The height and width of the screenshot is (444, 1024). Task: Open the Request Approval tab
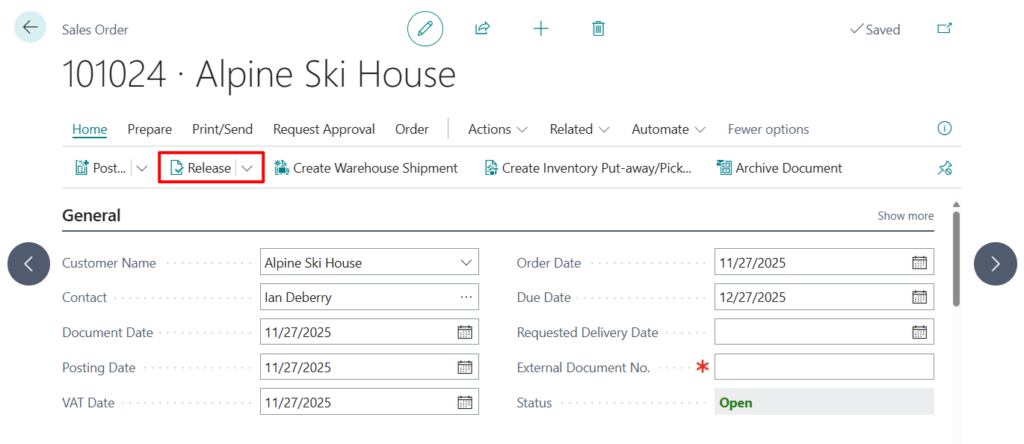click(x=323, y=129)
